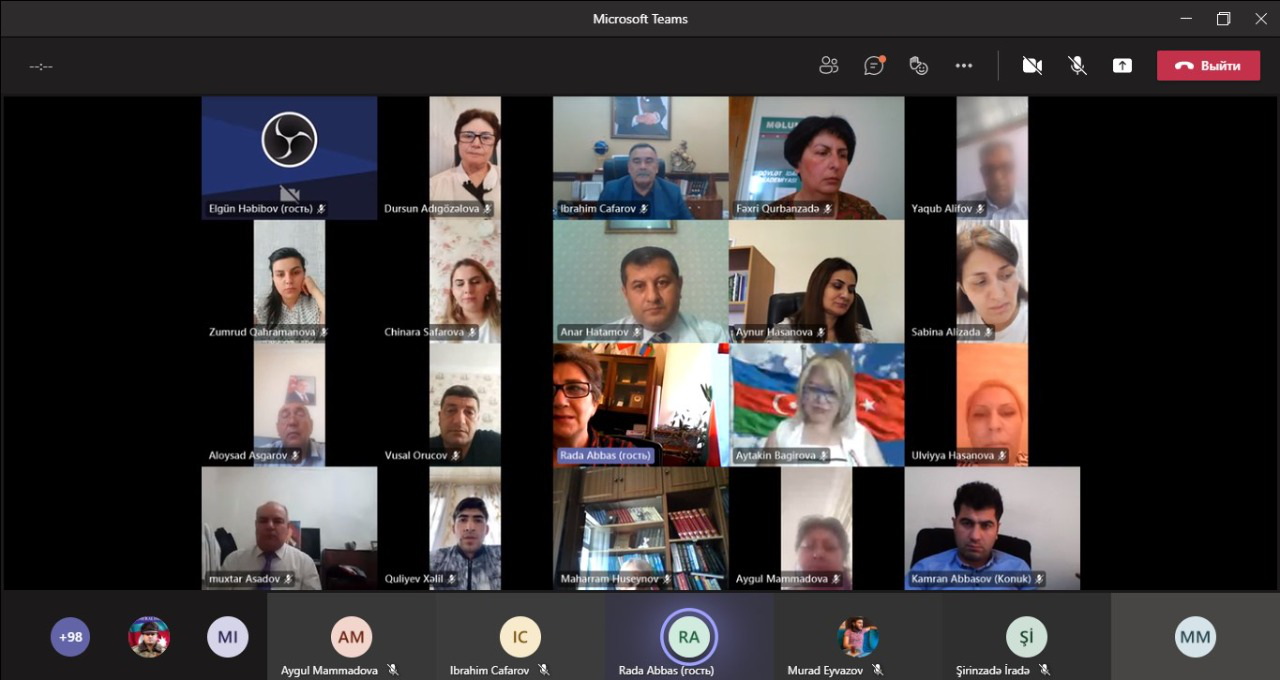The image size is (1280, 680).
Task: Click the OBS logo in Elgün Həbibov's tile
Action: pyautogui.click(x=289, y=139)
